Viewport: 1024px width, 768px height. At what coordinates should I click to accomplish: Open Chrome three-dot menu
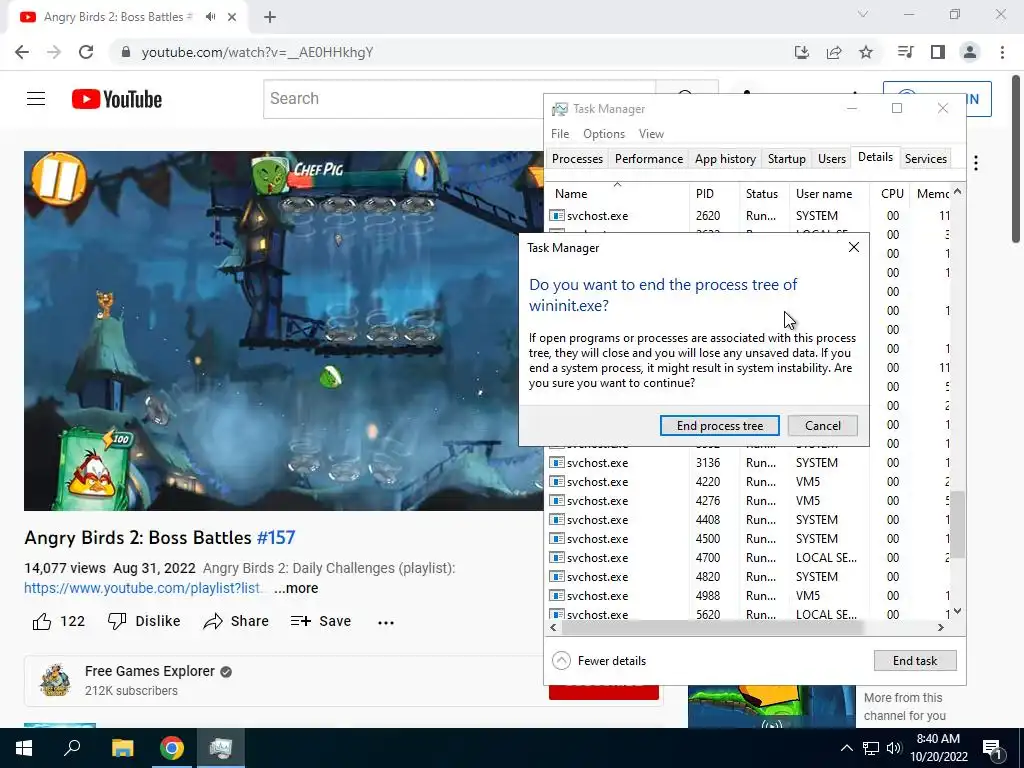1002,52
